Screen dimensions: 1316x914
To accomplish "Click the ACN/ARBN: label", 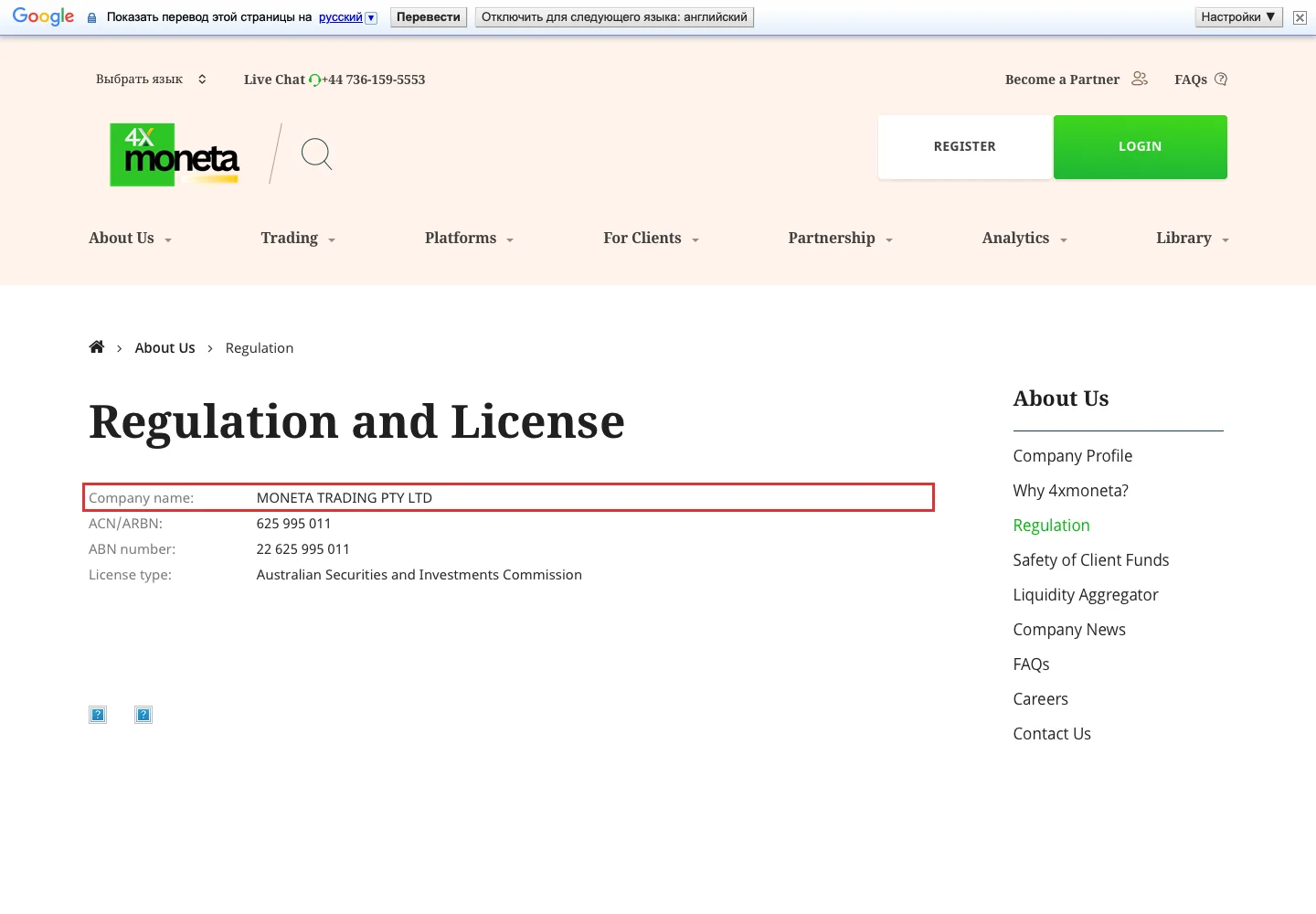I will pyautogui.click(x=125, y=523).
